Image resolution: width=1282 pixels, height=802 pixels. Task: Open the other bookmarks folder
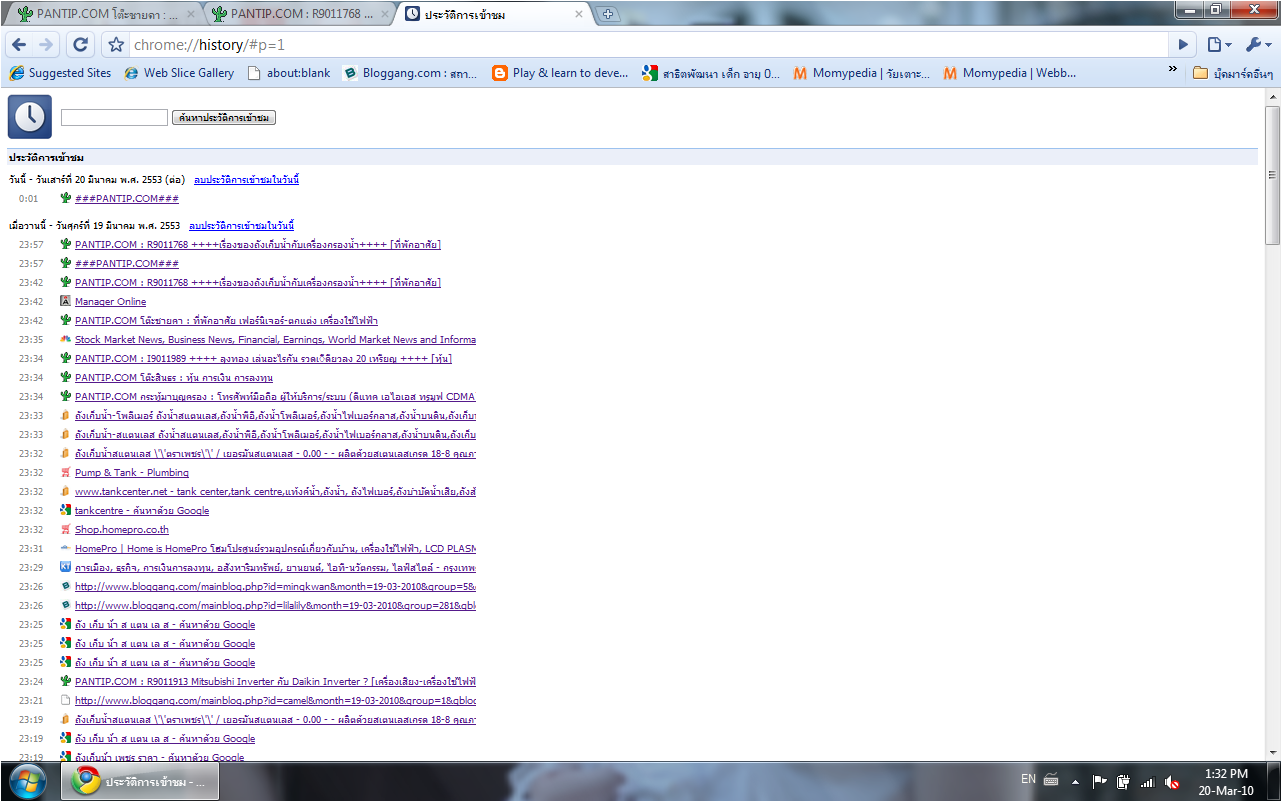coord(1233,73)
